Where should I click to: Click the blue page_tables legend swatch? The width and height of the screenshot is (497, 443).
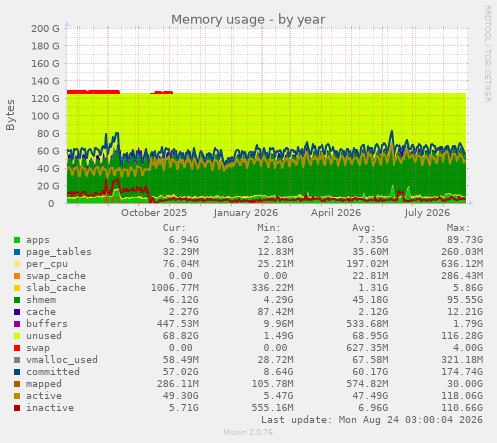[17, 252]
